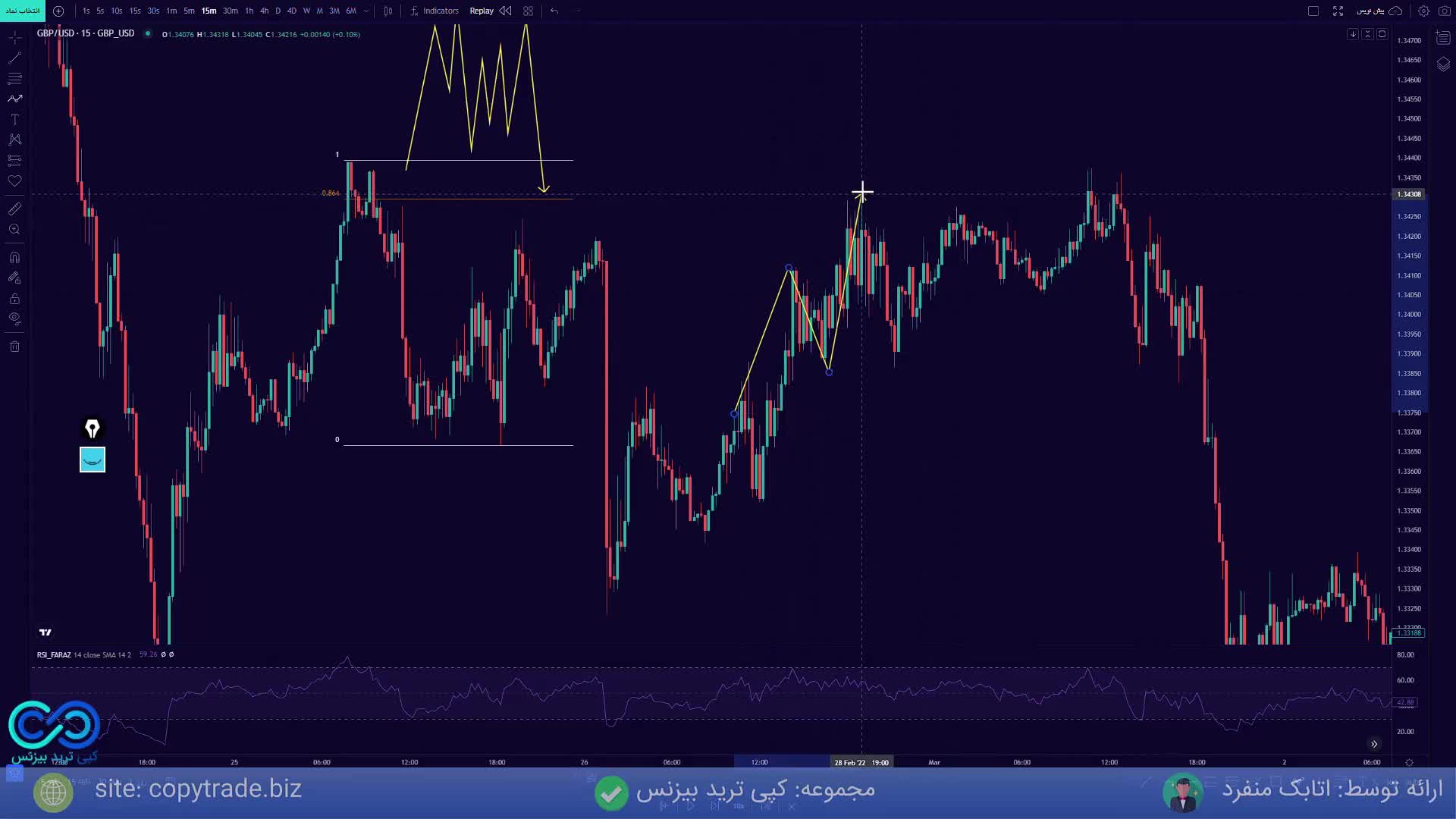Click the cyan color swatch square
Screen dimensions: 1456x819
[93, 460]
